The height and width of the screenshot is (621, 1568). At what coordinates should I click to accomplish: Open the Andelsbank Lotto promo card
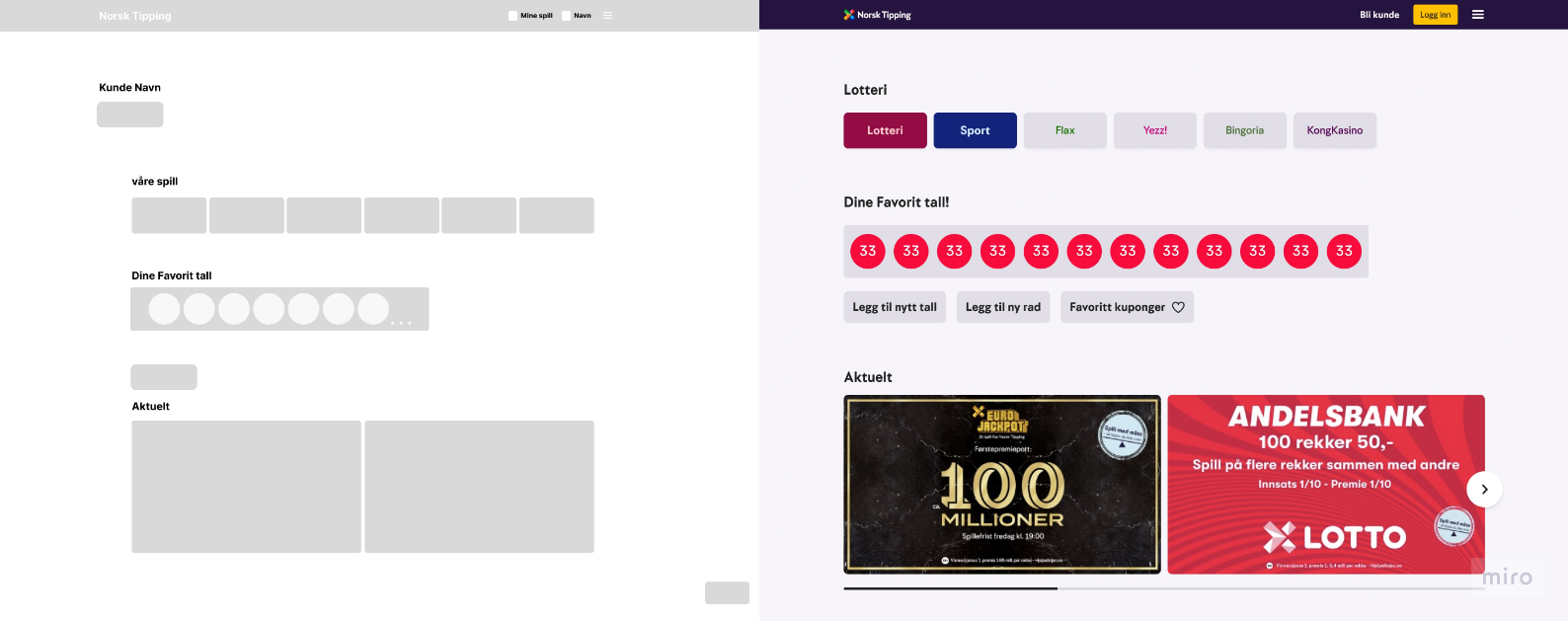[1326, 485]
